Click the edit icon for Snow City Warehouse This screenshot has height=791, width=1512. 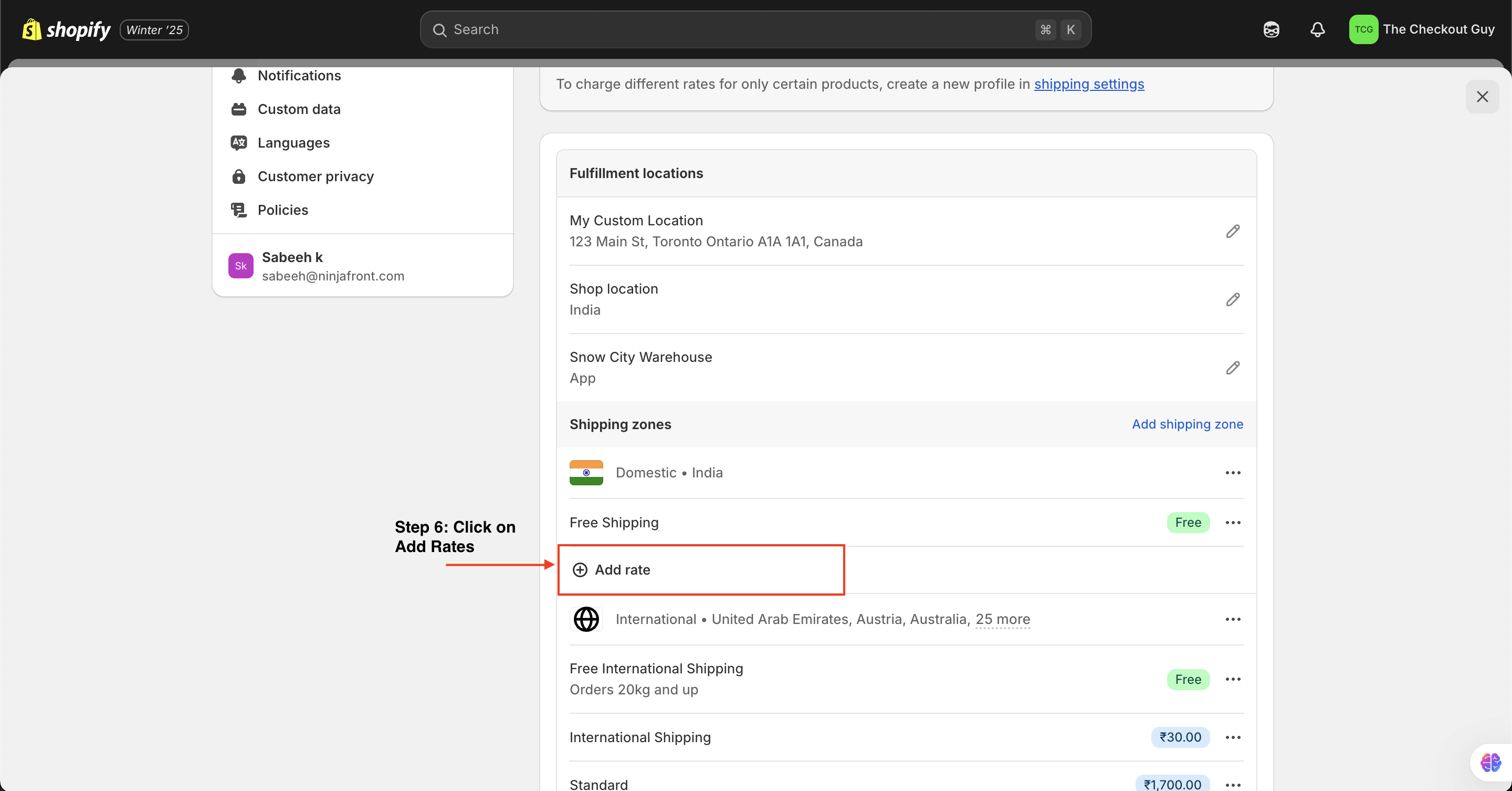coord(1232,367)
